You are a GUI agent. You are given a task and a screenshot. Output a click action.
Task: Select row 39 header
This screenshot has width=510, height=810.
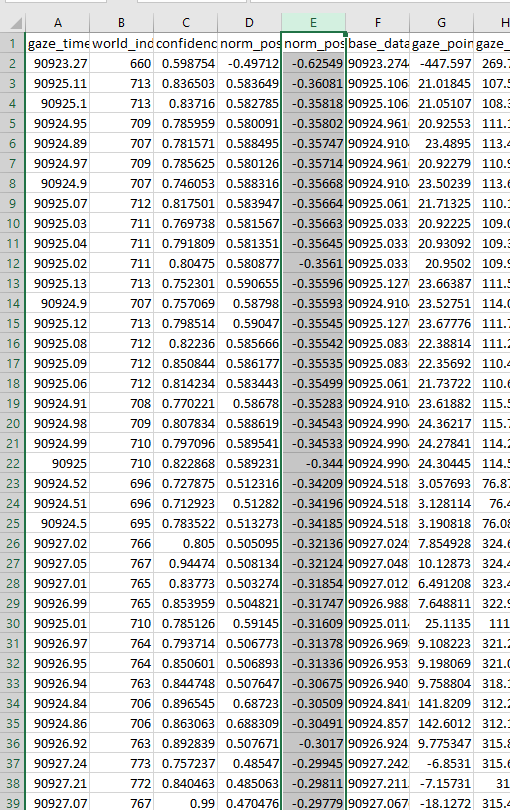coord(13,803)
